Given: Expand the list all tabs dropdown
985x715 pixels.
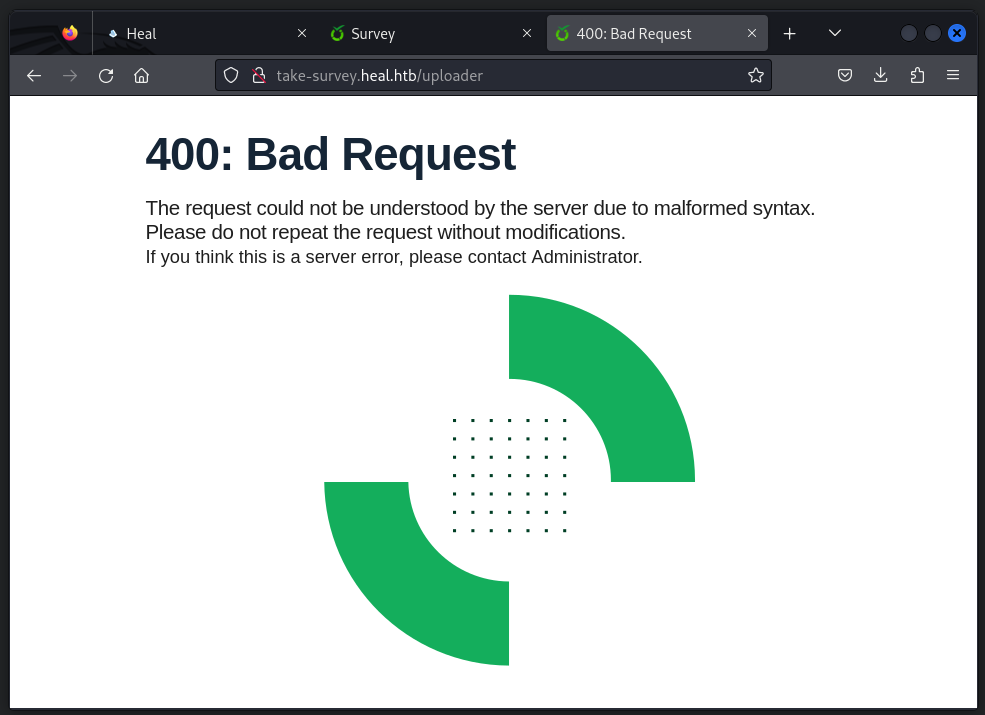Looking at the screenshot, I should tap(835, 33).
